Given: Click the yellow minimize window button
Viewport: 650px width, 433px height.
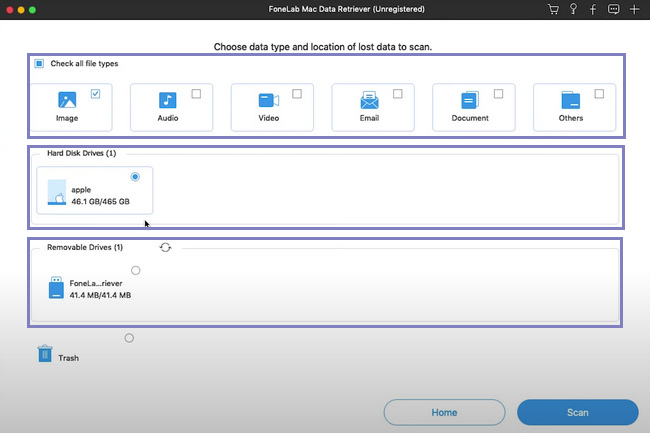Looking at the screenshot, I should point(21,10).
